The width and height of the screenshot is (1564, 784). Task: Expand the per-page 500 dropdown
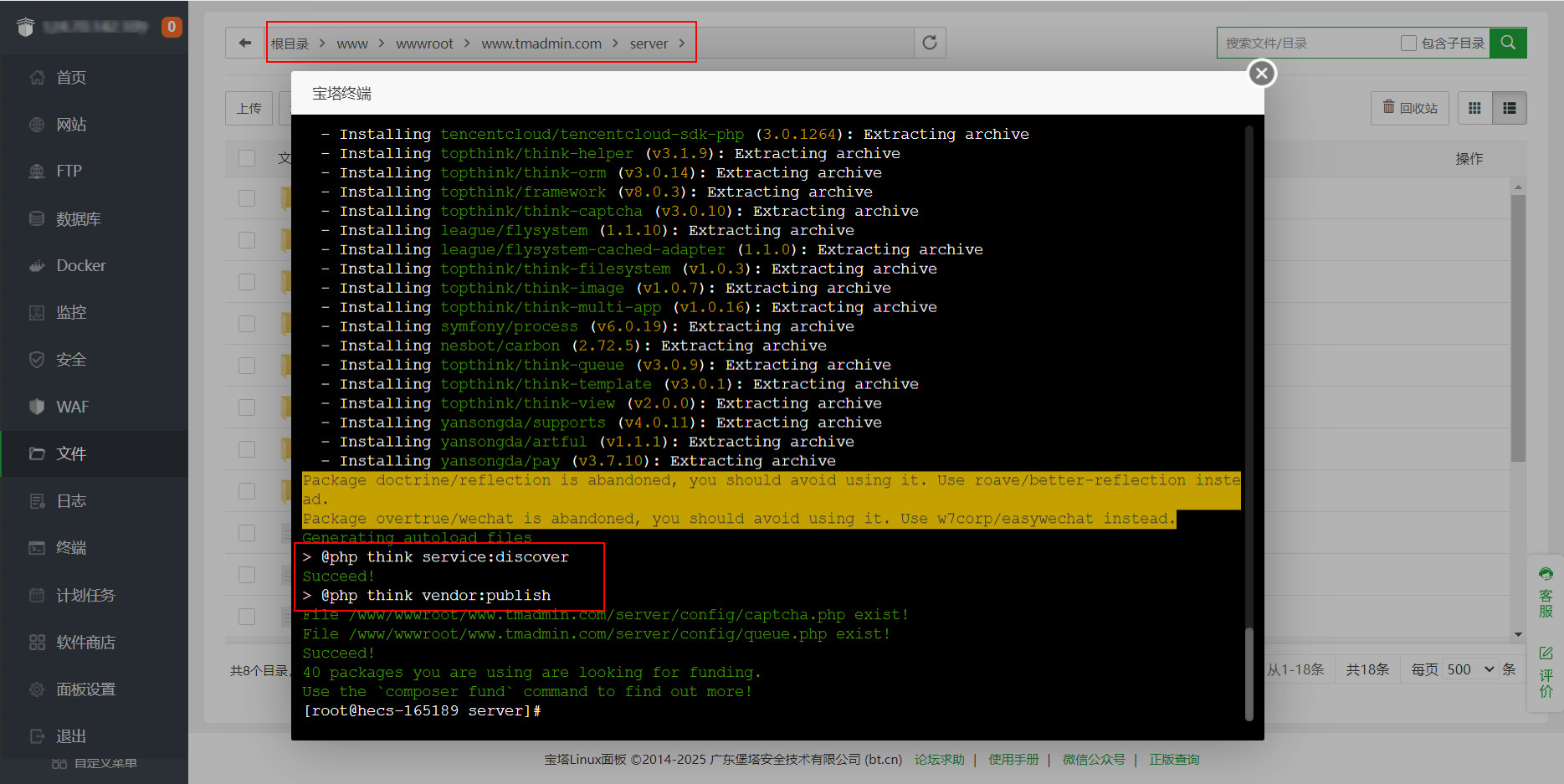(1470, 669)
